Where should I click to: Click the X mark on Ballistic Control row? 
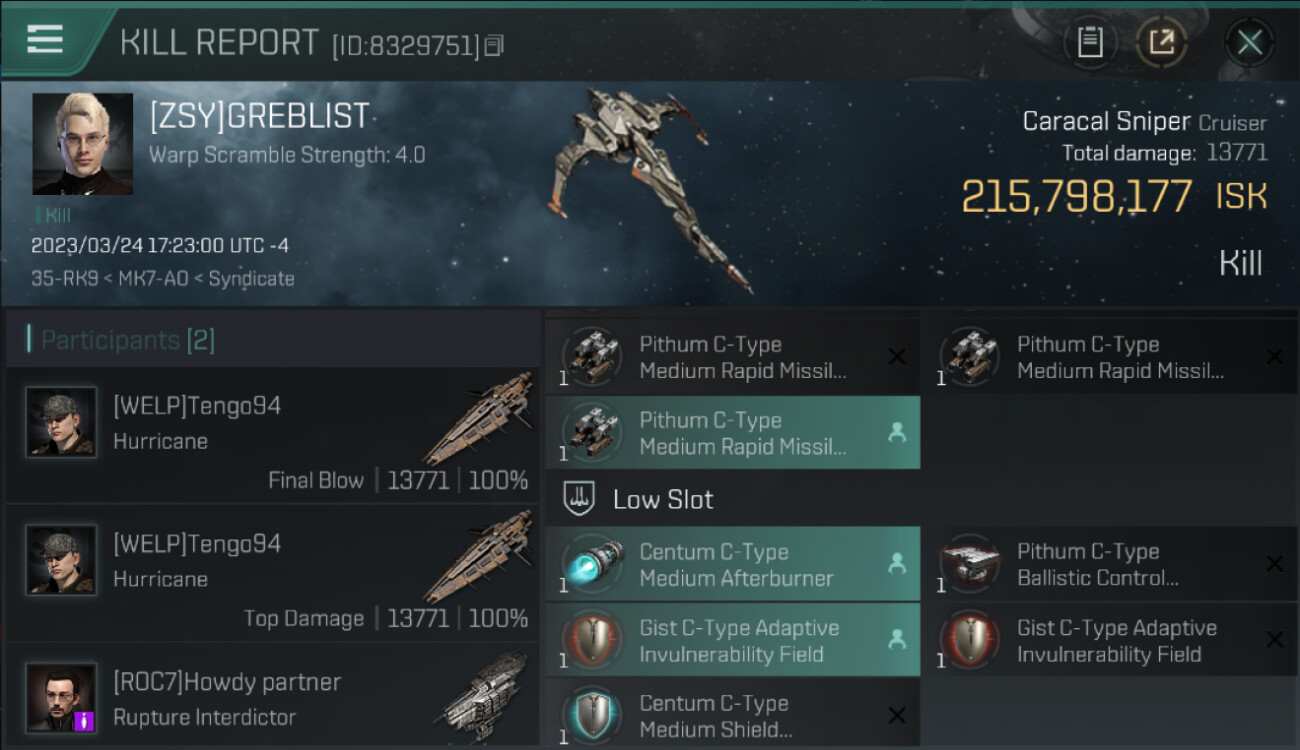[x=1274, y=564]
